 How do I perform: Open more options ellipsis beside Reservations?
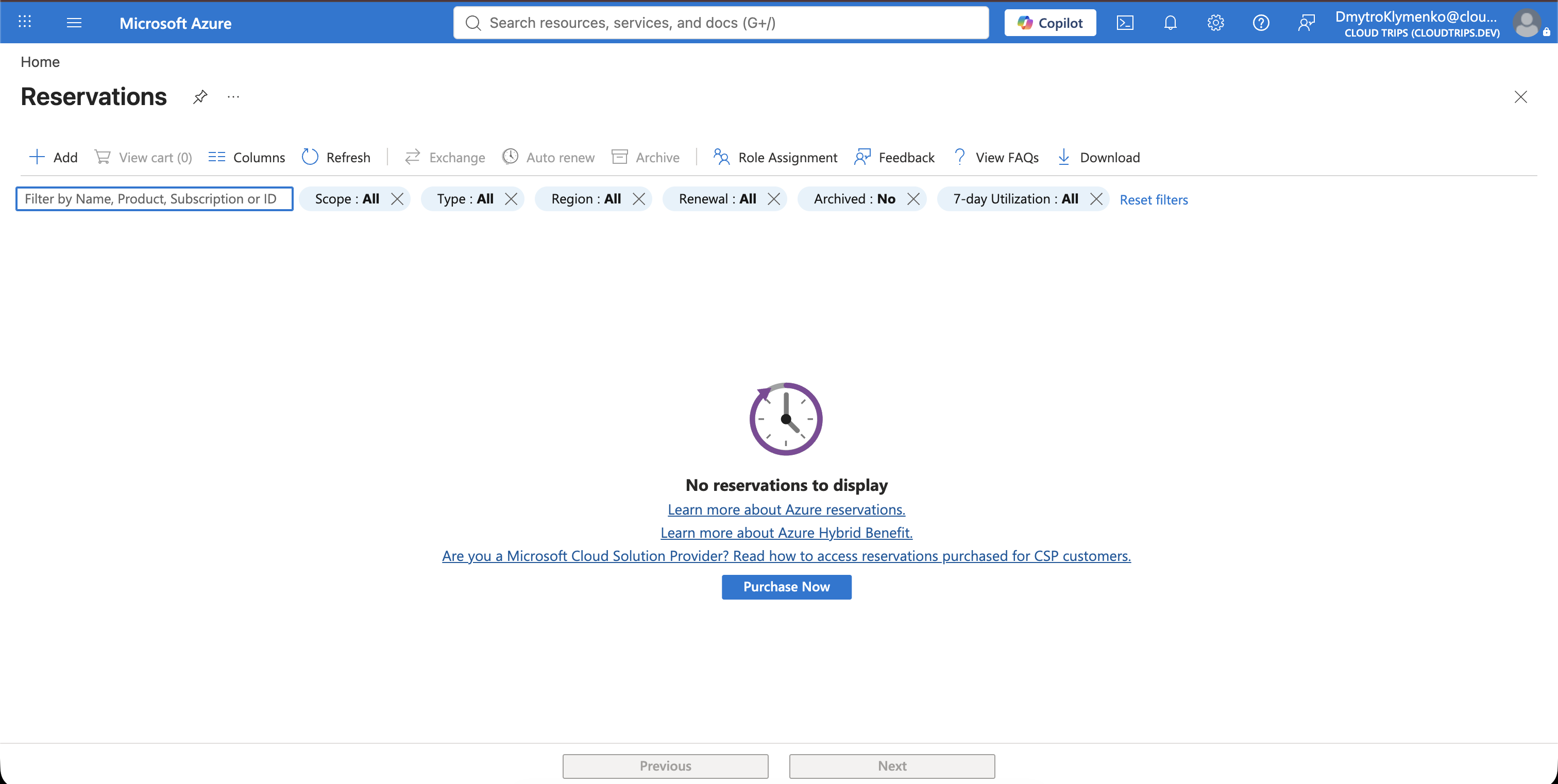(233, 97)
